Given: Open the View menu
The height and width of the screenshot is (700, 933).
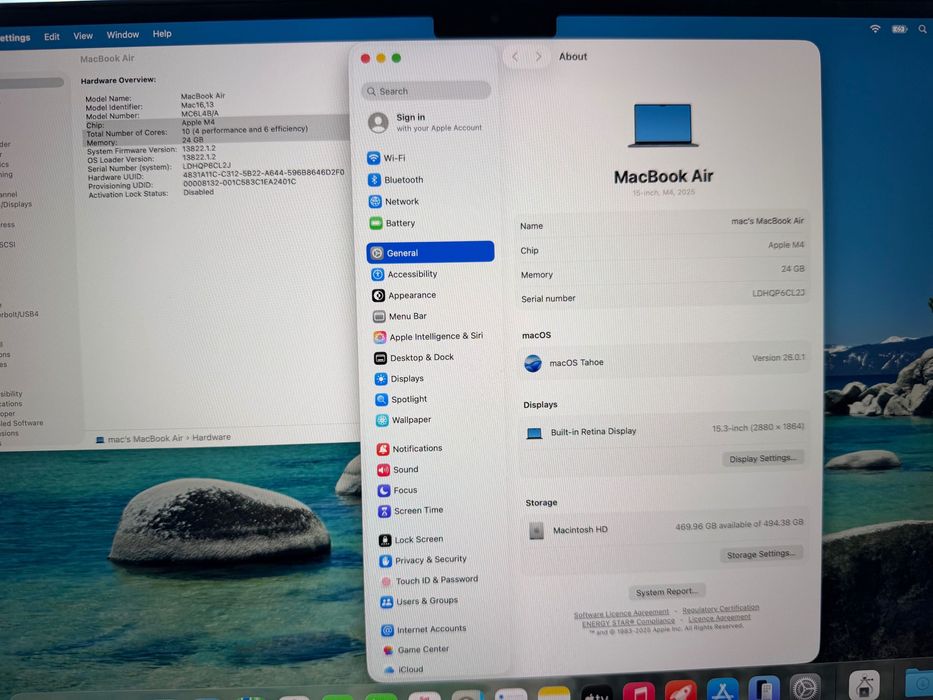Looking at the screenshot, I should click(83, 36).
